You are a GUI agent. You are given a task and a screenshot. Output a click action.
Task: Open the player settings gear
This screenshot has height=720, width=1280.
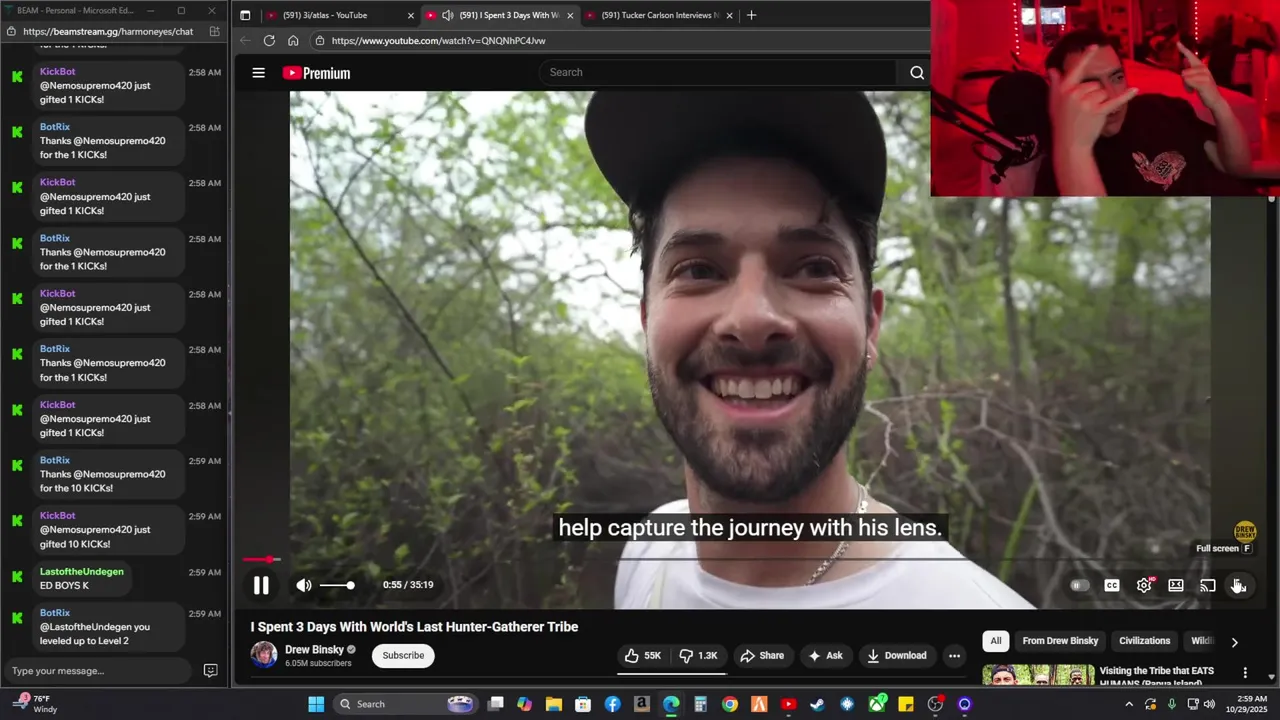1144,586
